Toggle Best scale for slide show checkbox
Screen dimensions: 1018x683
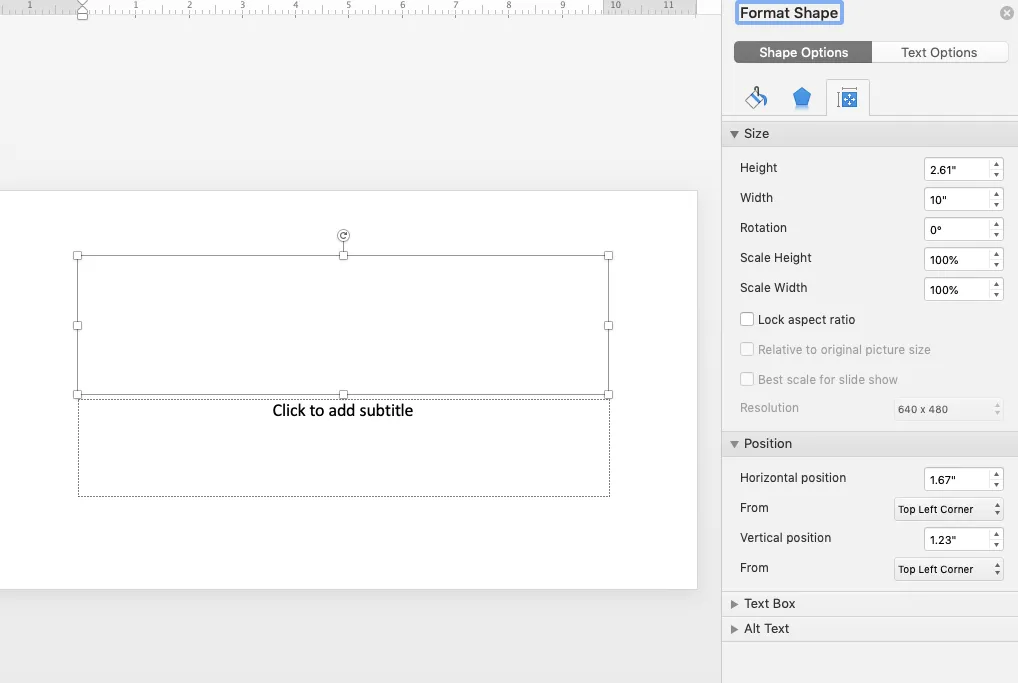(x=747, y=379)
